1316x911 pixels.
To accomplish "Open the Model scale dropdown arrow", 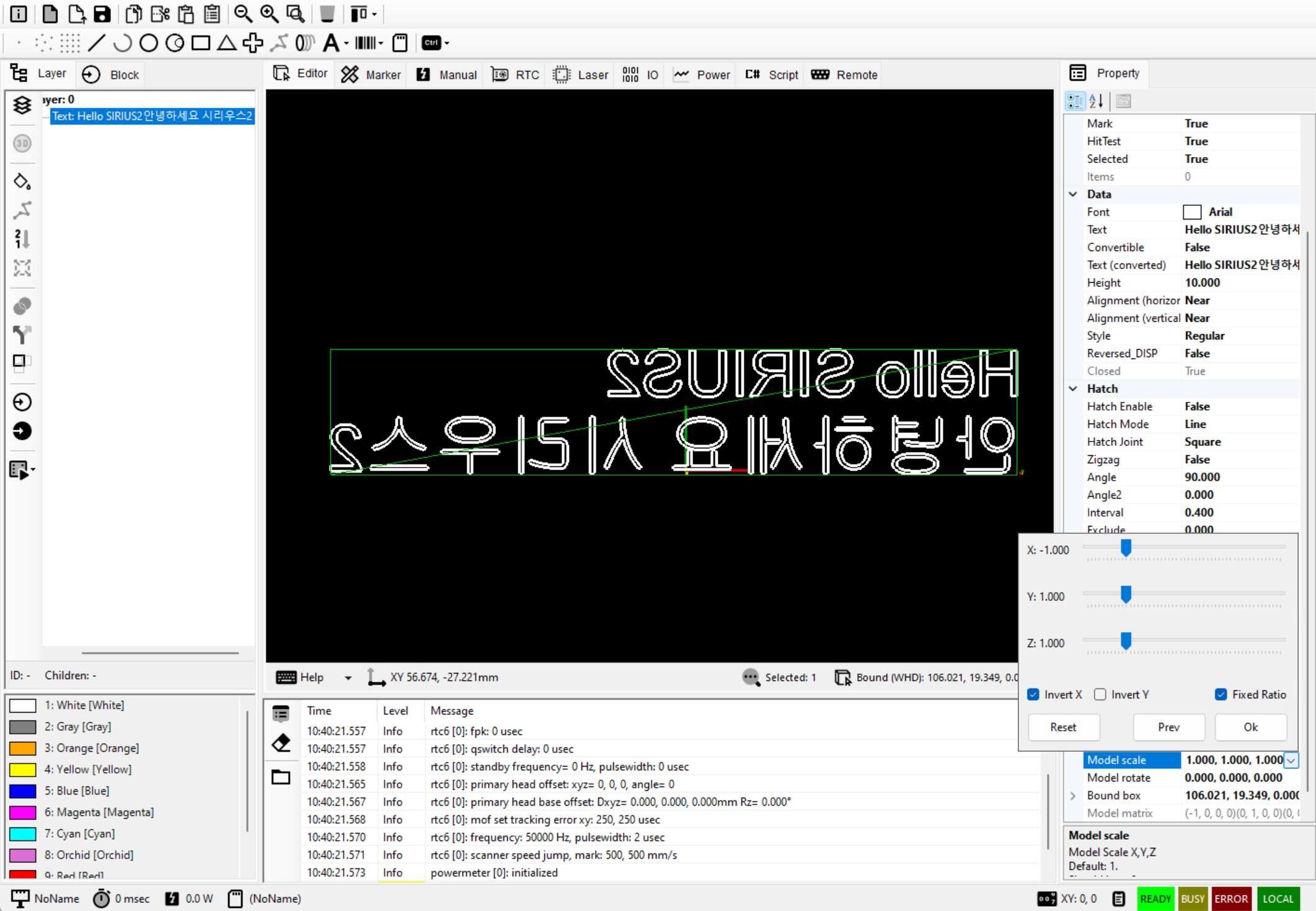I will [1291, 760].
